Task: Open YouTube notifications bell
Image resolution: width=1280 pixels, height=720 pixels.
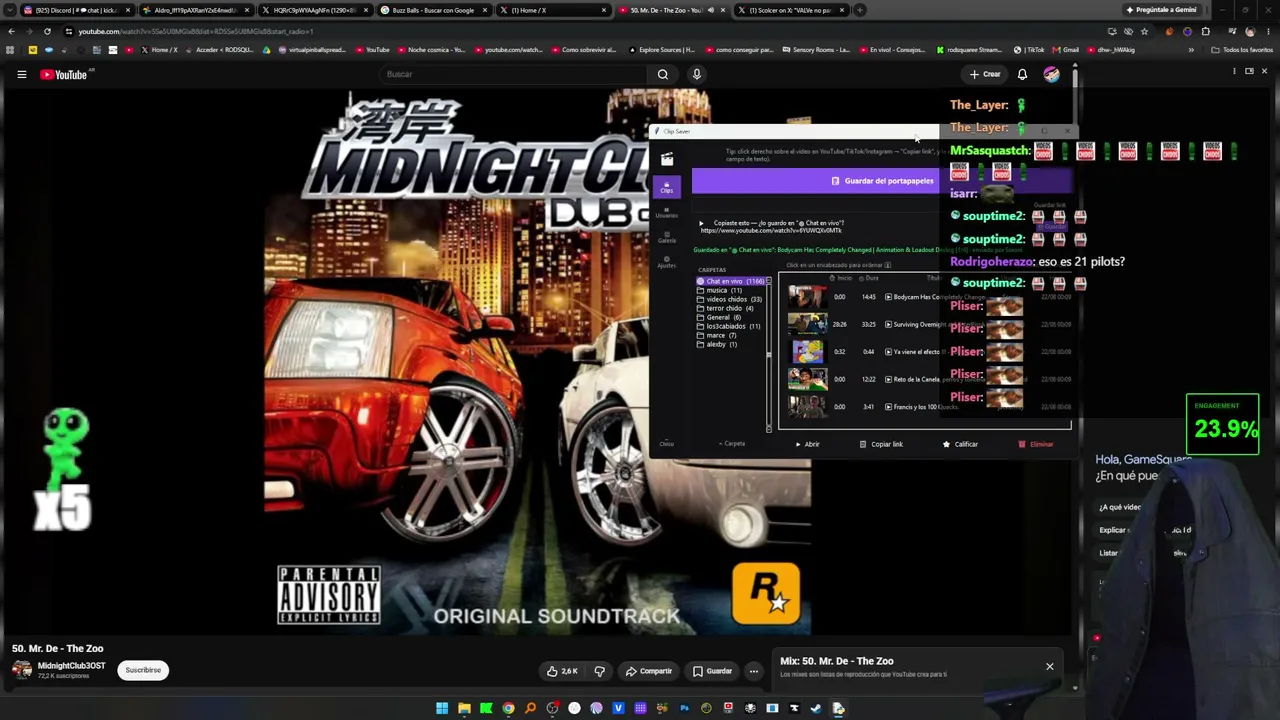Action: pyautogui.click(x=1022, y=74)
